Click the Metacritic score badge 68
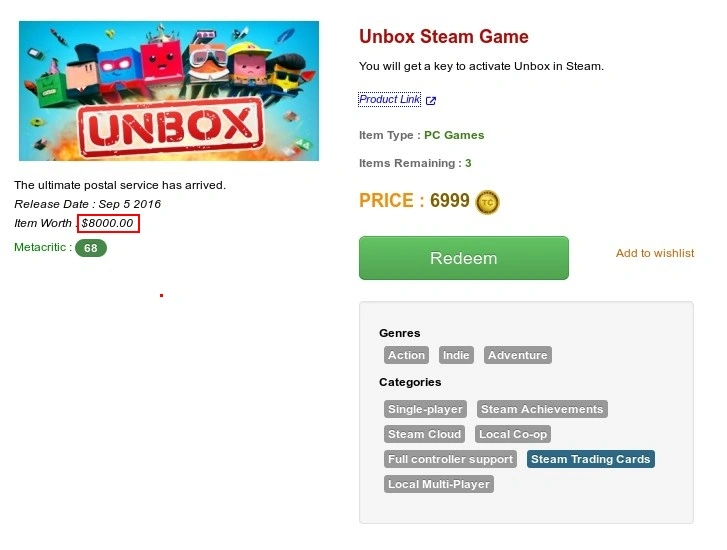The image size is (727, 550). click(x=91, y=248)
